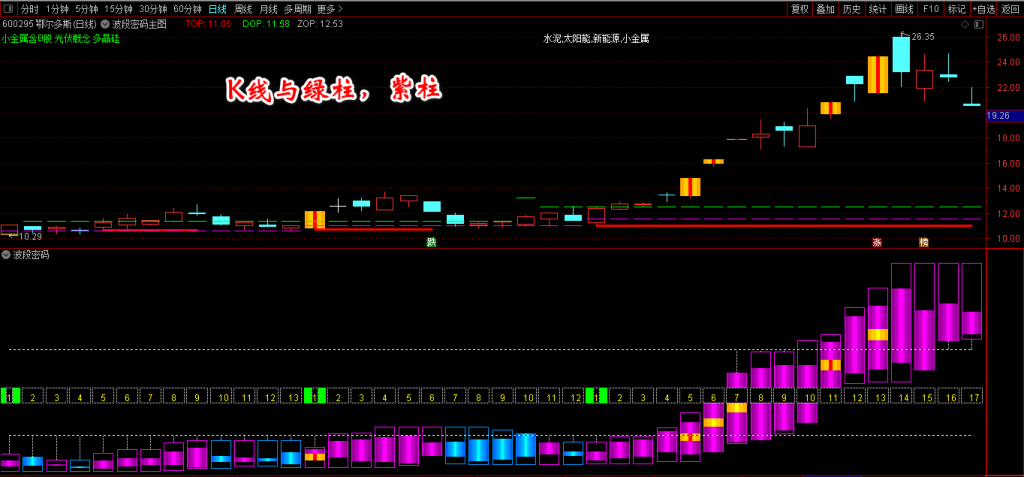This screenshot has width=1024, height=477.
Task: Click the 返回 back button
Action: point(1010,9)
